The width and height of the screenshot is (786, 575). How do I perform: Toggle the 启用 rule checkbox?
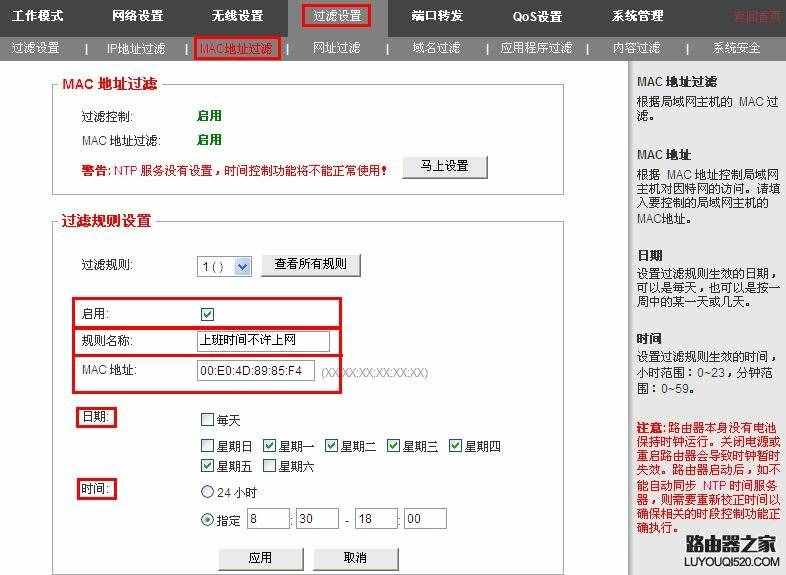coord(207,314)
